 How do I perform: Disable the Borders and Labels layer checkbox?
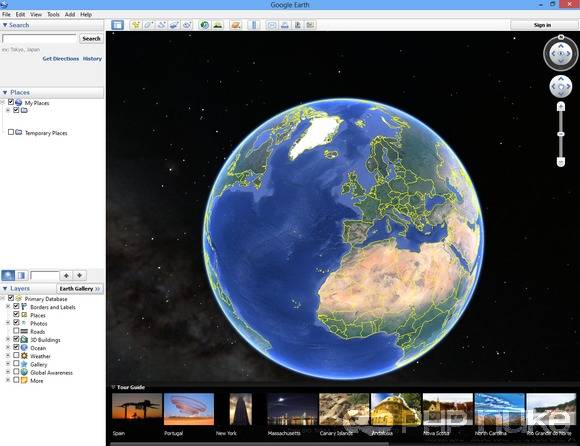coord(16,306)
